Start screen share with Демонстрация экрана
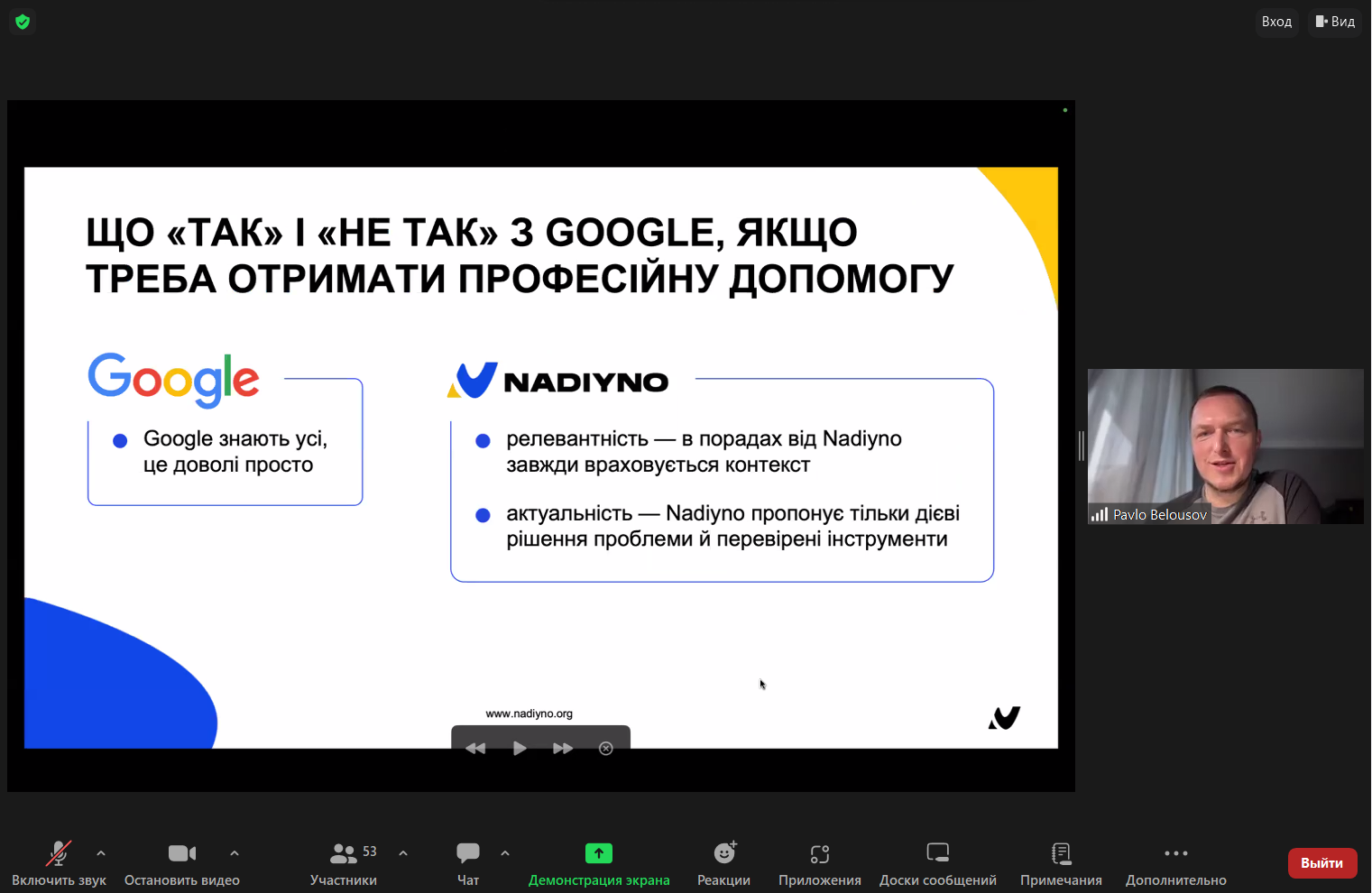This screenshot has width=1372, height=893. point(599,863)
